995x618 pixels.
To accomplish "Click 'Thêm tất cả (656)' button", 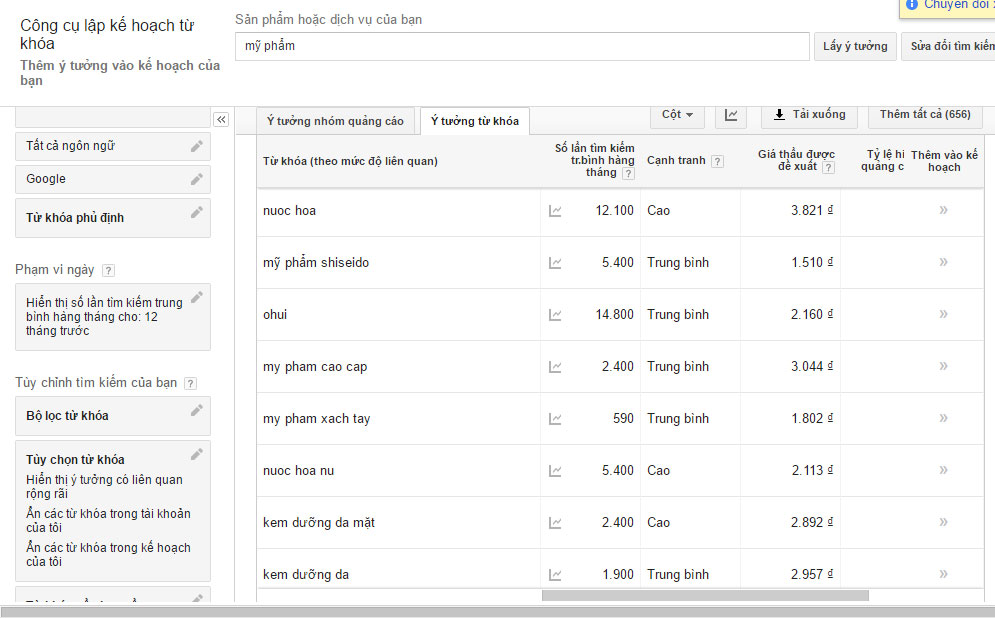I will [x=924, y=115].
